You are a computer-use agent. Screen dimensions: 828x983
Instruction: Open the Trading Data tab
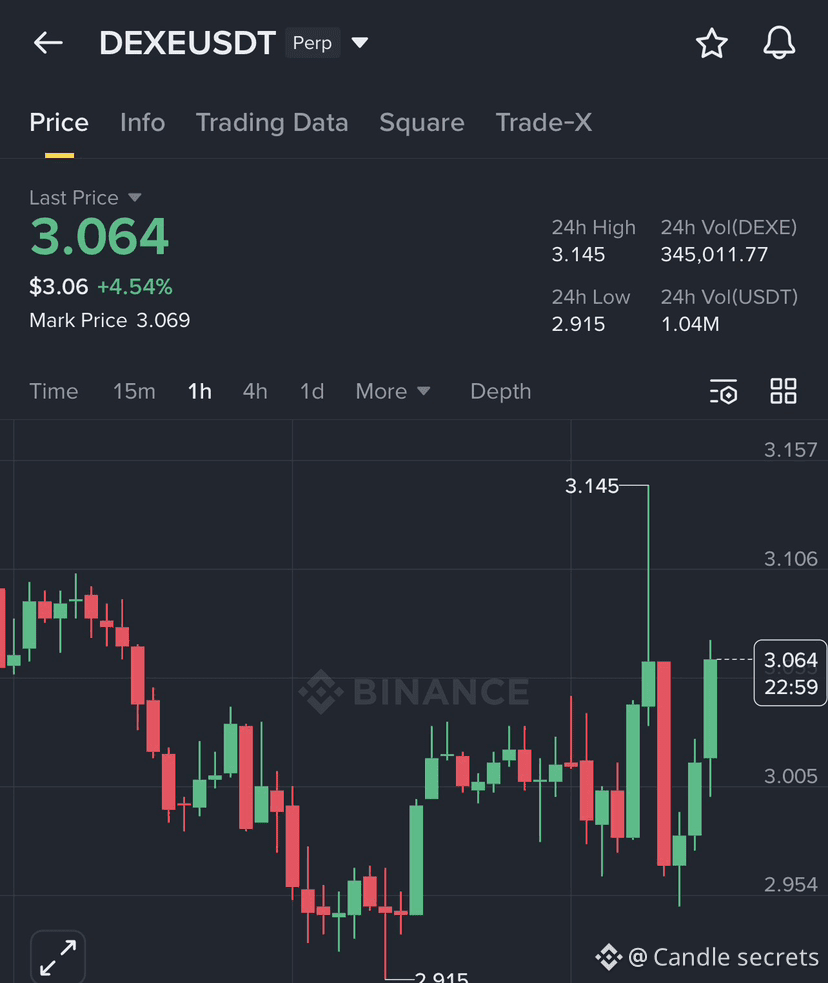272,123
